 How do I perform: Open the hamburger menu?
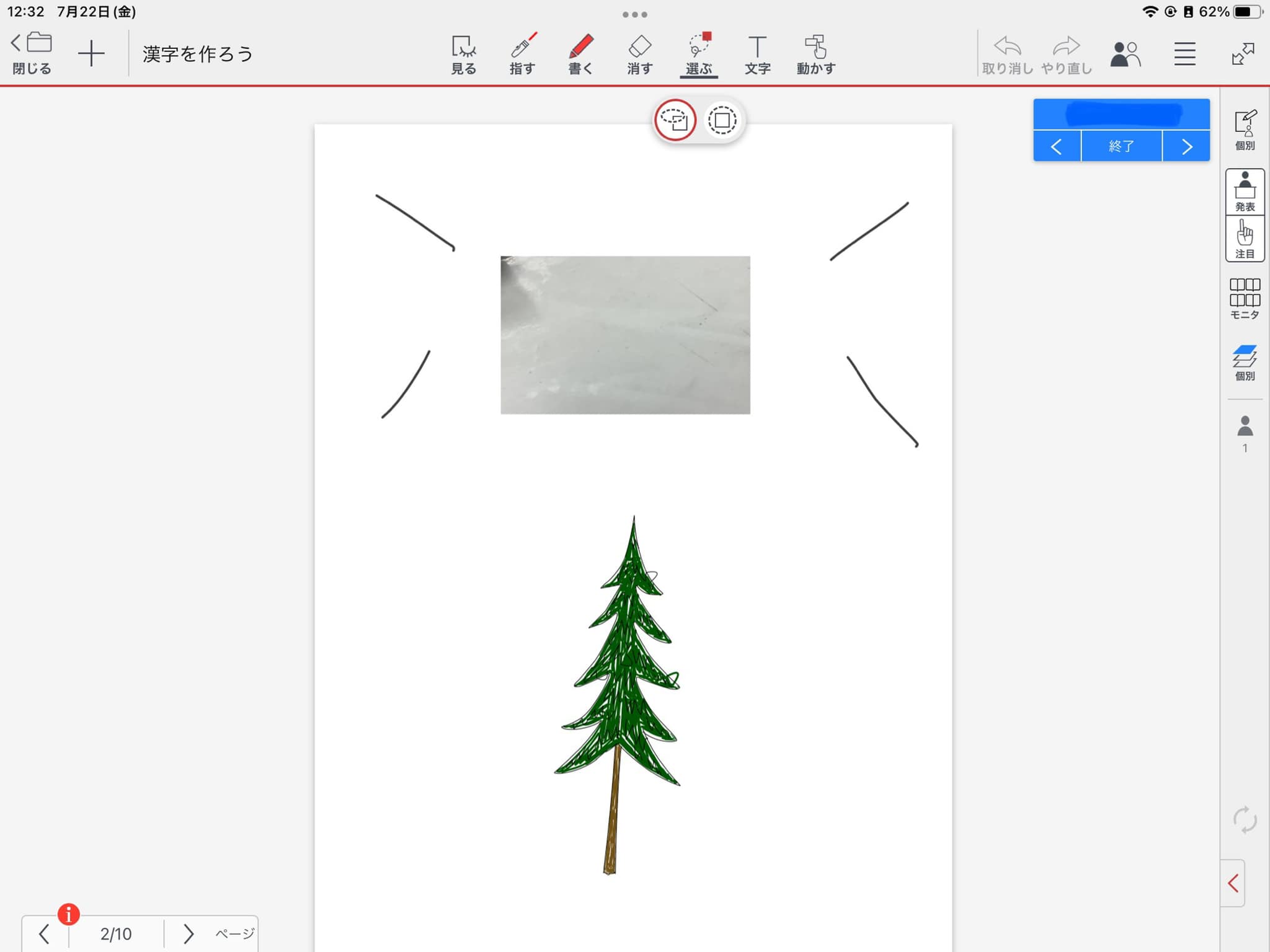point(1184,55)
